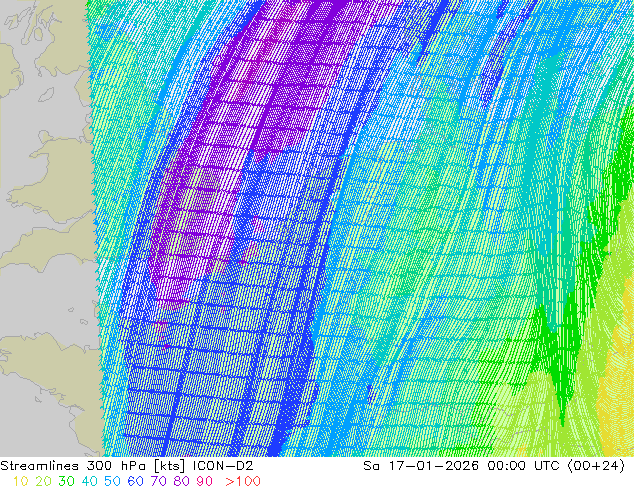634x490 pixels.
Task: Click the violet legend value 70
Action: 158,481
